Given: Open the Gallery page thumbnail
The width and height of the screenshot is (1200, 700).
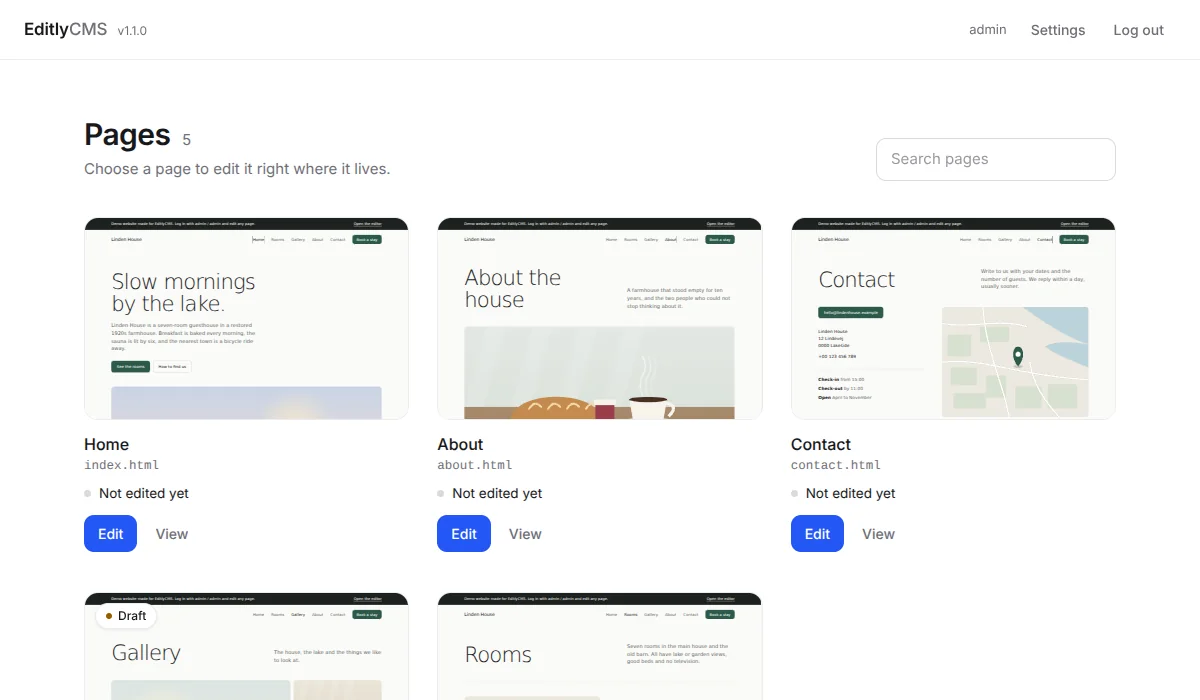Looking at the screenshot, I should coord(247,646).
